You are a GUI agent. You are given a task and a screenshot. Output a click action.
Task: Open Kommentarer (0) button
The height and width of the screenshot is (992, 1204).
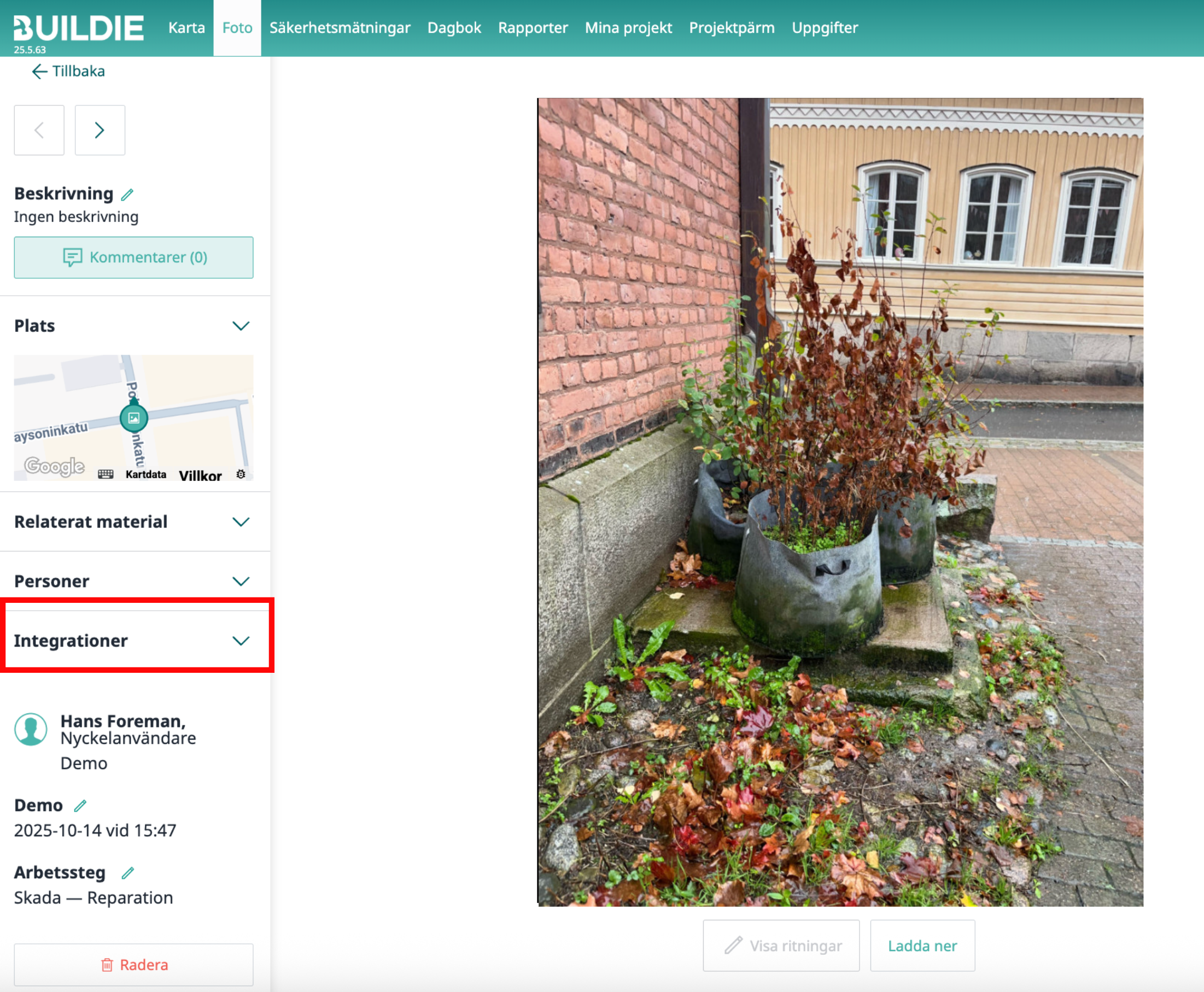(x=134, y=257)
